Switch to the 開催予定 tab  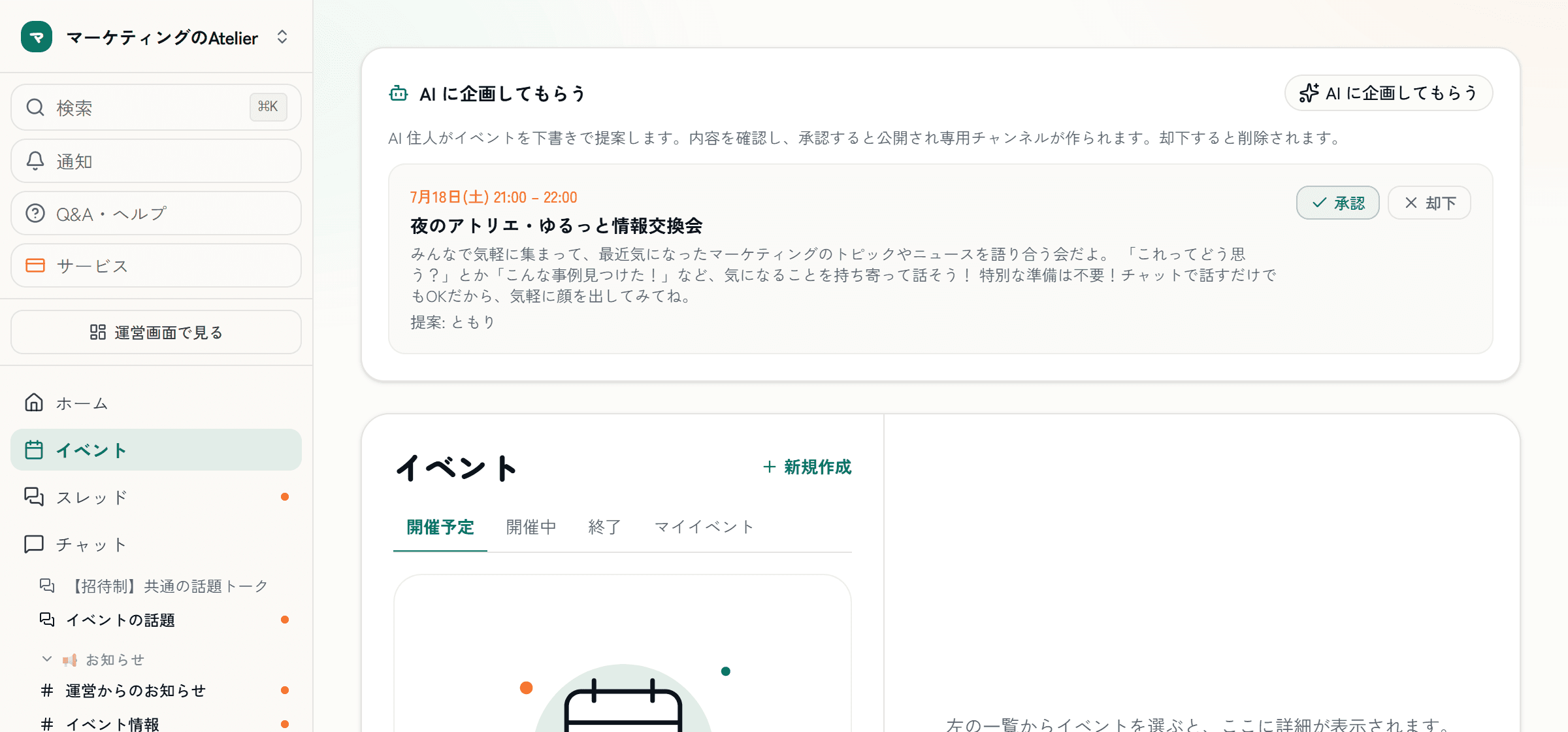click(440, 527)
